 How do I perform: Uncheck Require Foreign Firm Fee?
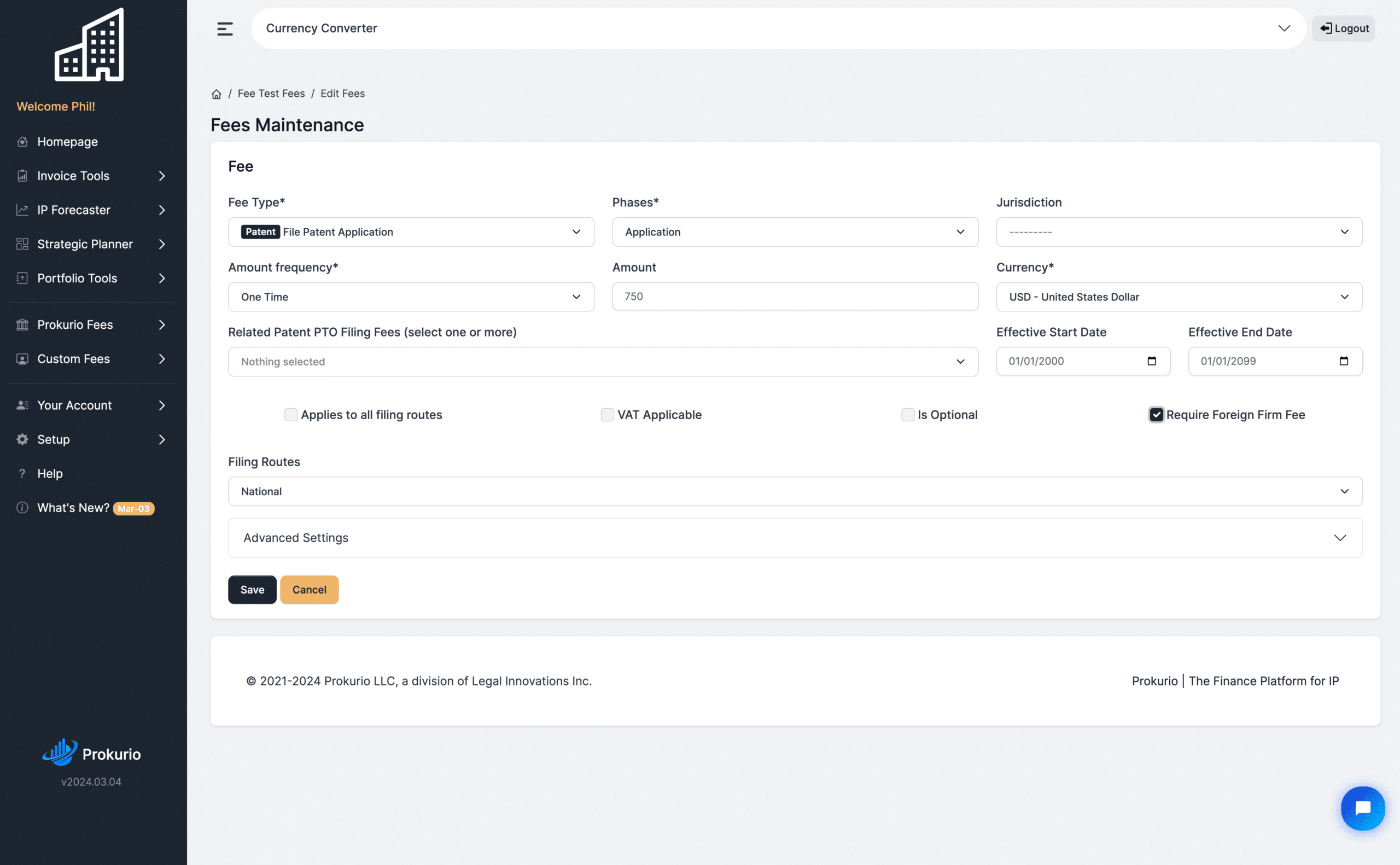coord(1156,415)
